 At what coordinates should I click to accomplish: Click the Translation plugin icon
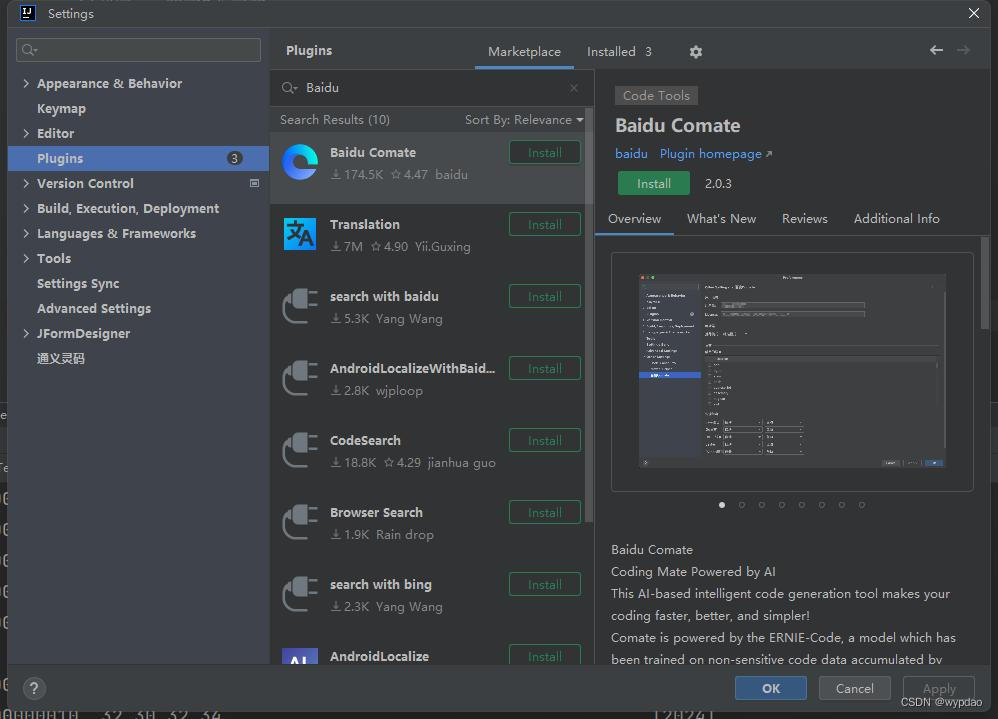[x=300, y=234]
